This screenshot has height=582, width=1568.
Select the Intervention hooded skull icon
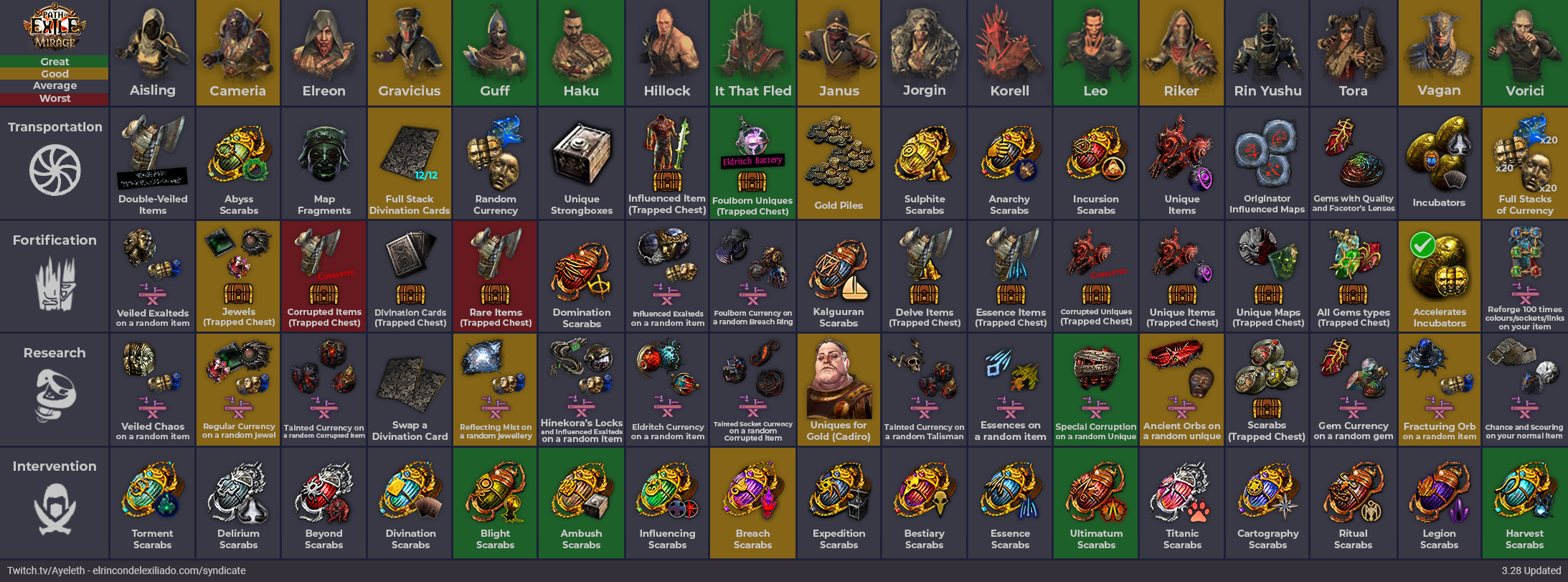(55, 509)
